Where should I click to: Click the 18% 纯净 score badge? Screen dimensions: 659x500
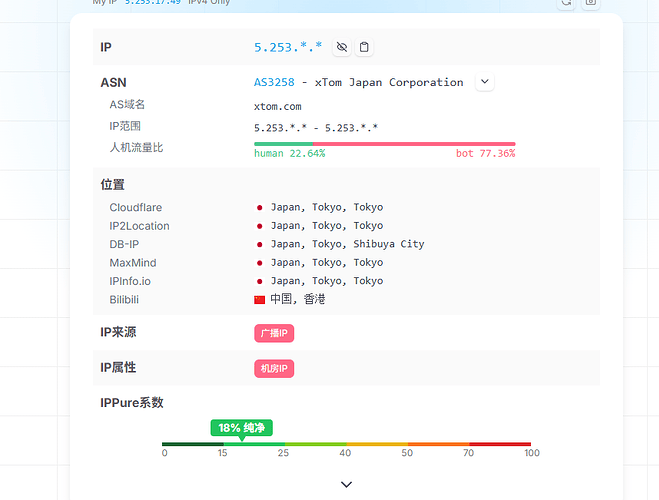coord(242,428)
